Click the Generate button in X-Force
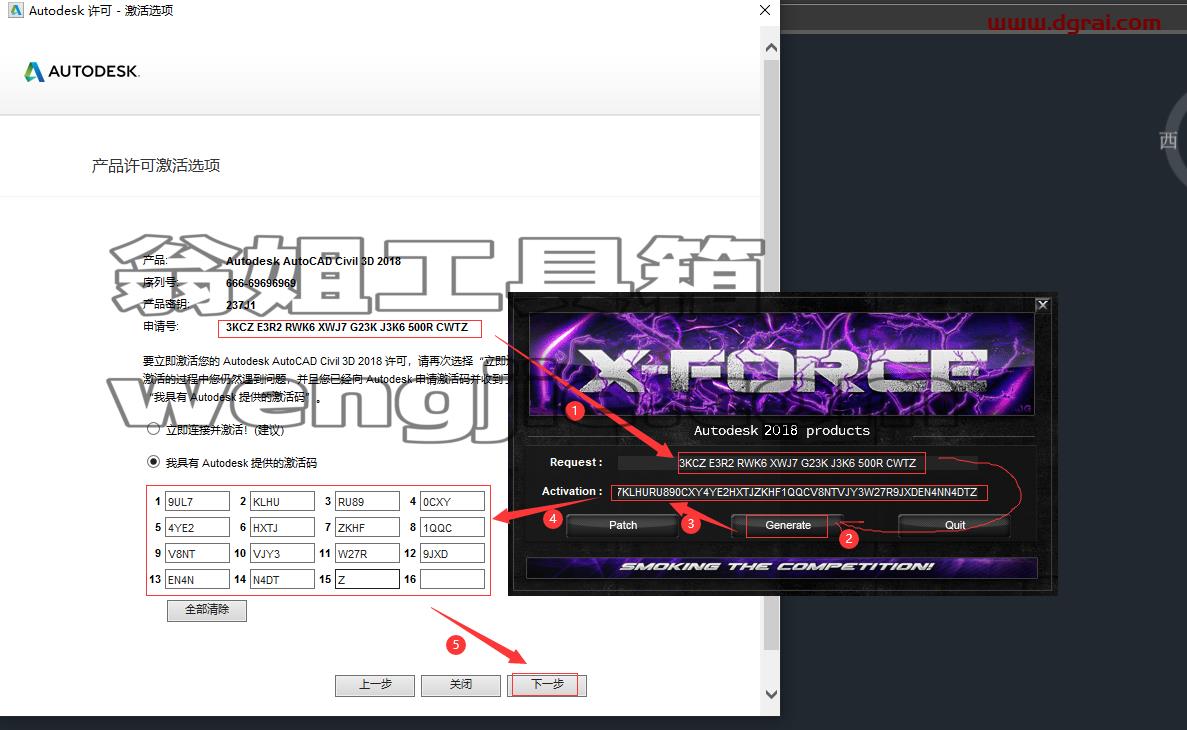 point(787,525)
